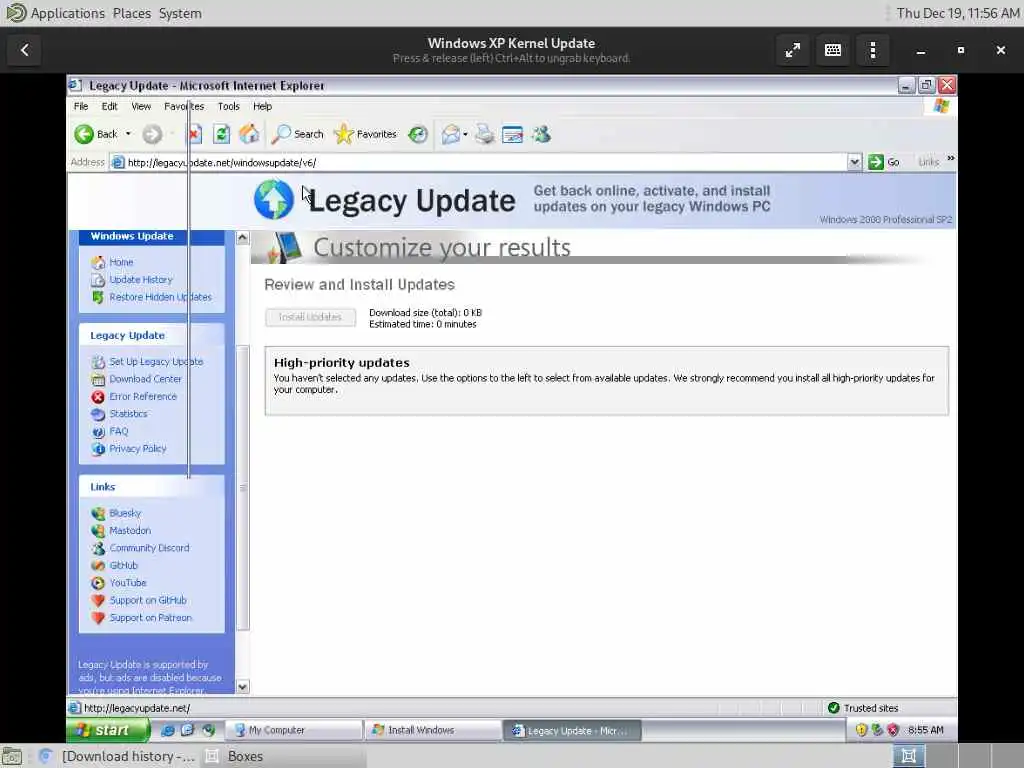Open the Privacy Policy link
This screenshot has height=768, width=1024.
click(138, 449)
